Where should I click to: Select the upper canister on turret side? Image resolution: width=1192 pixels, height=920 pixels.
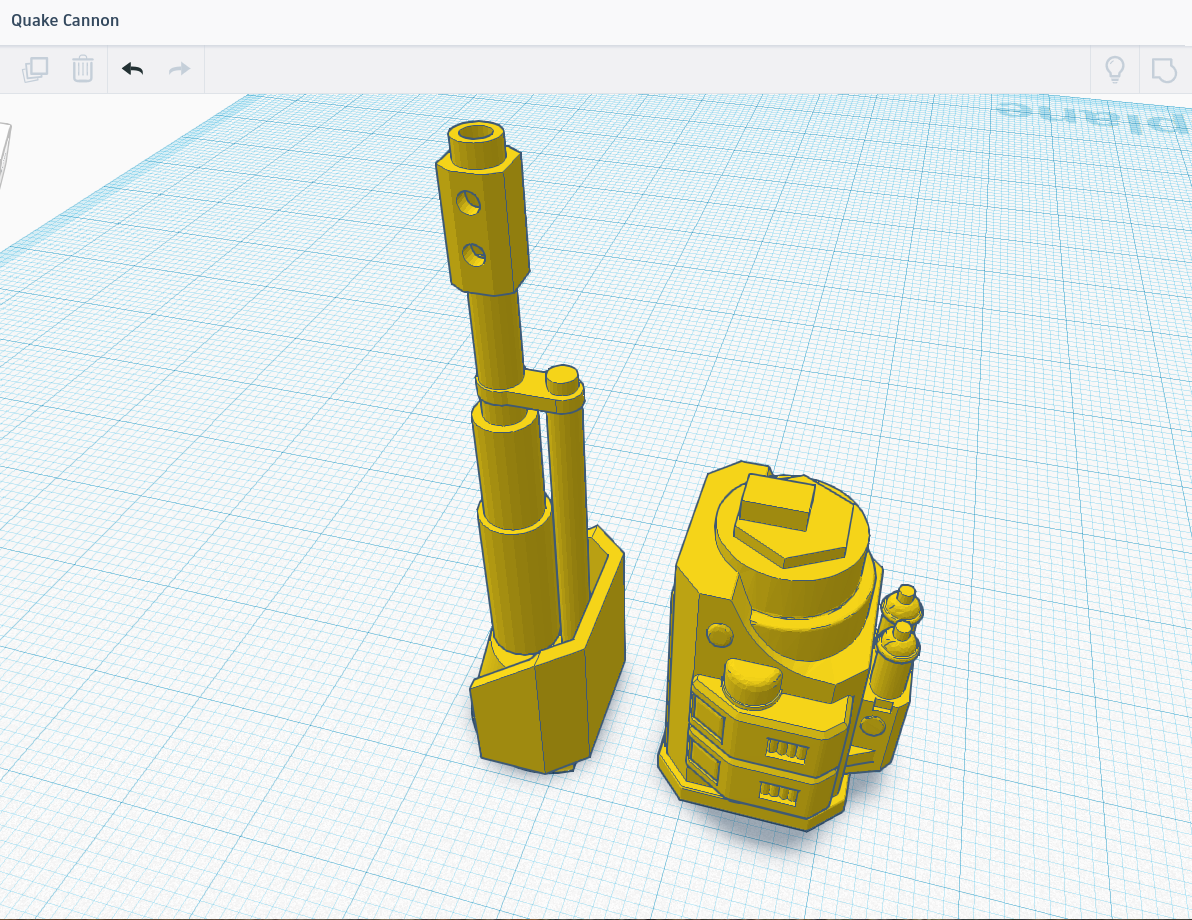[x=906, y=602]
